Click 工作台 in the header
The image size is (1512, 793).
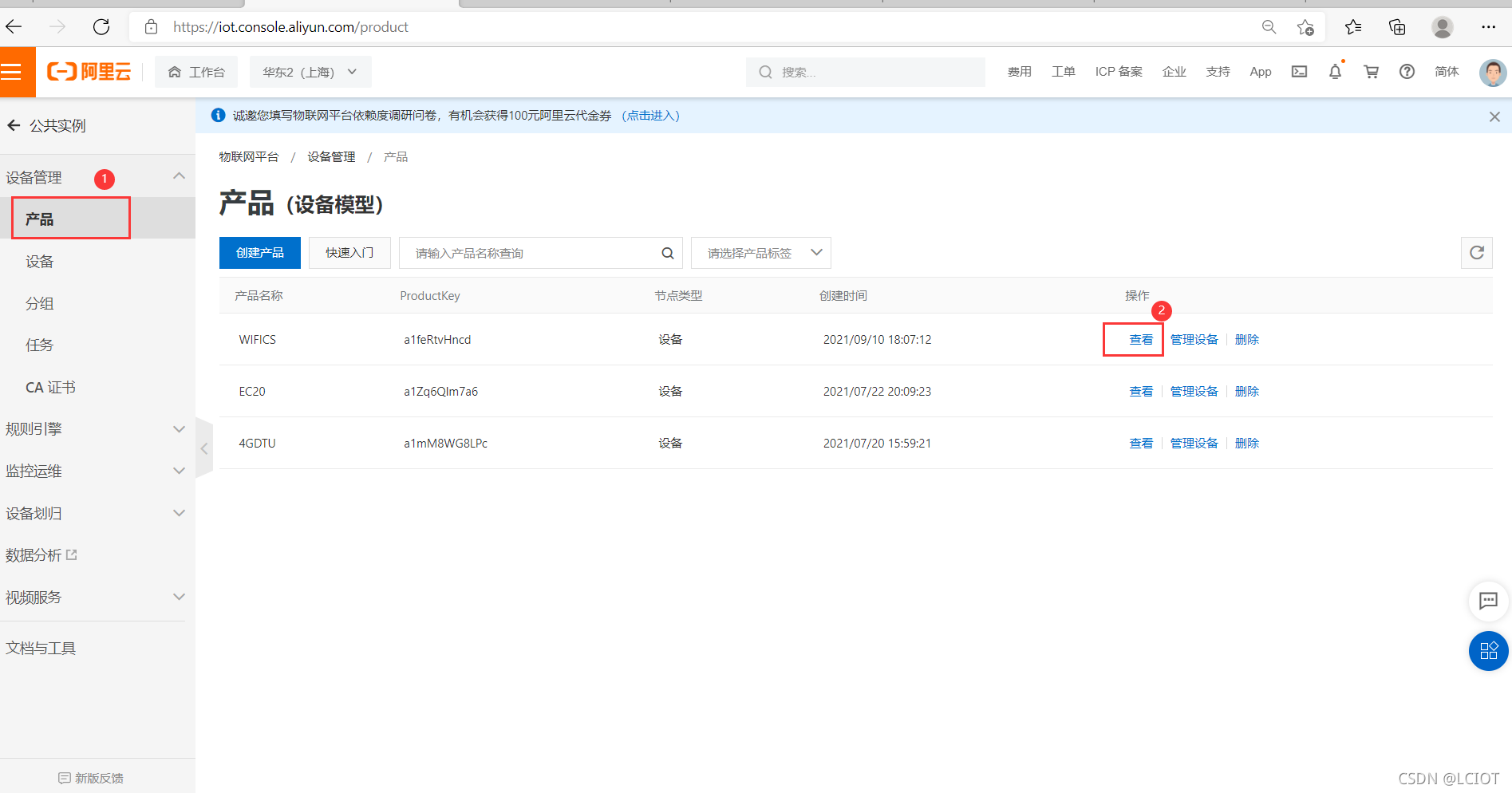[196, 72]
